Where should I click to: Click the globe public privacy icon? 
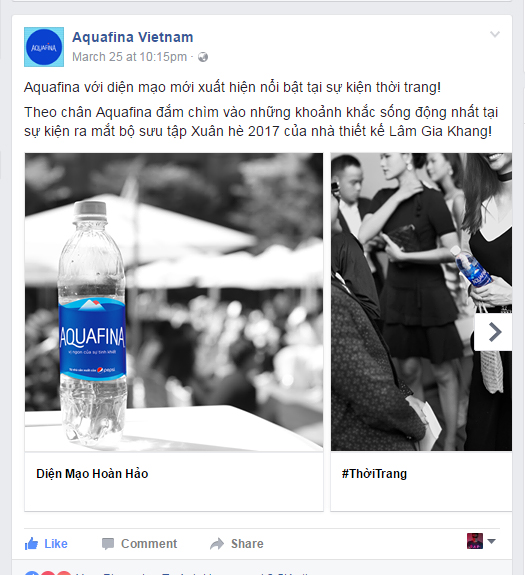[x=203, y=57]
